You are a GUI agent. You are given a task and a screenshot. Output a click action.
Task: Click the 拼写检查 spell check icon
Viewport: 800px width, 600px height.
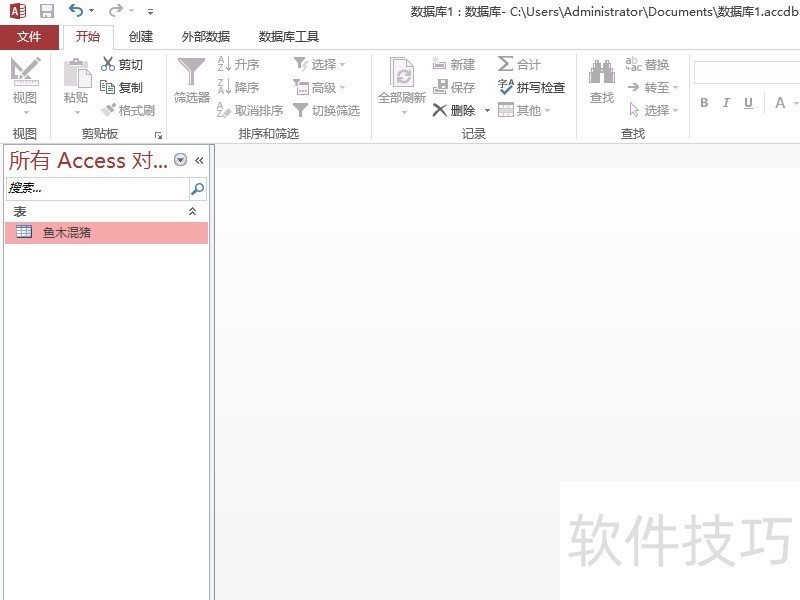[x=506, y=87]
